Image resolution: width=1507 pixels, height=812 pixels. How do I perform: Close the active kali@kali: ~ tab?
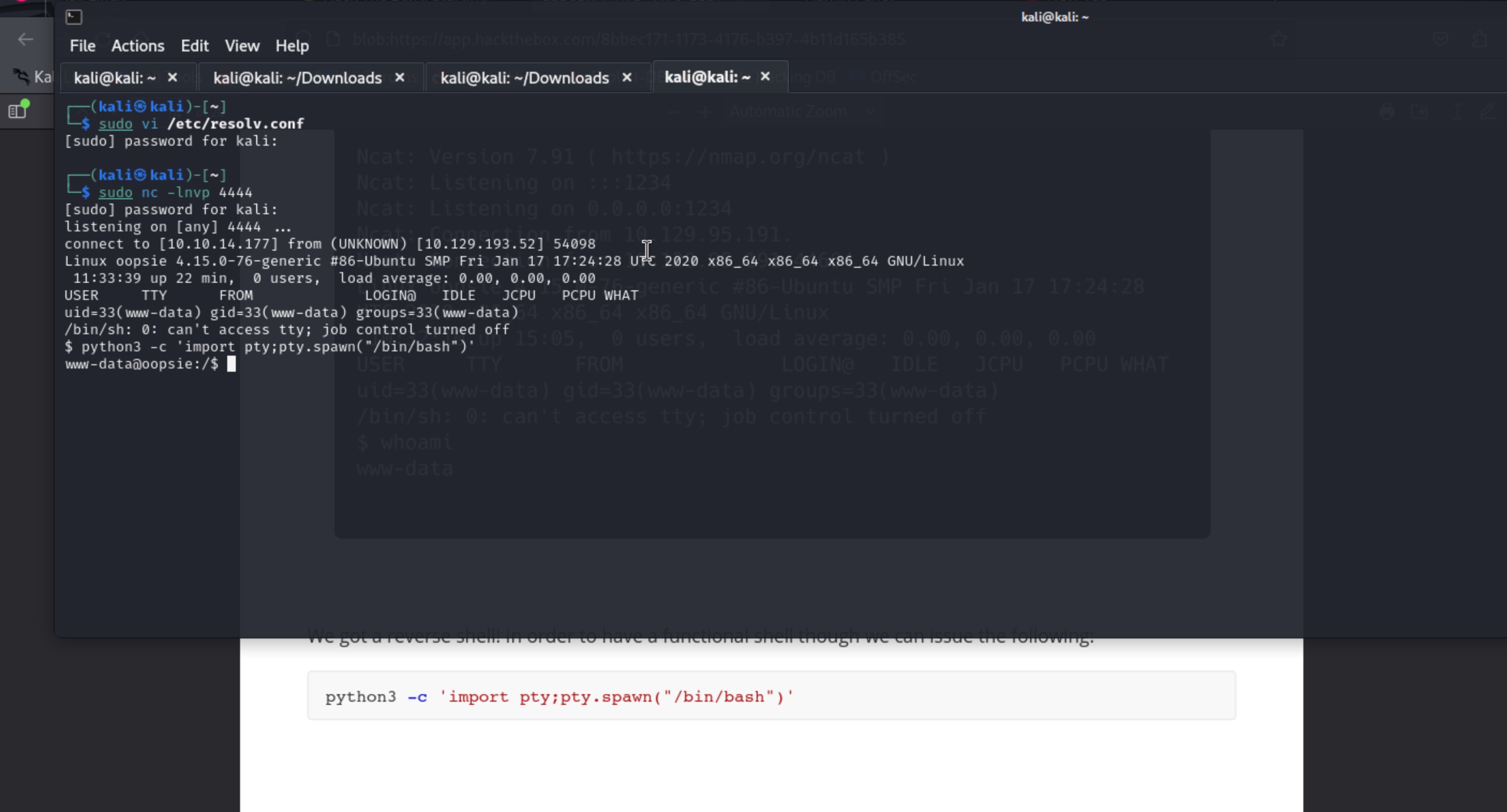765,77
